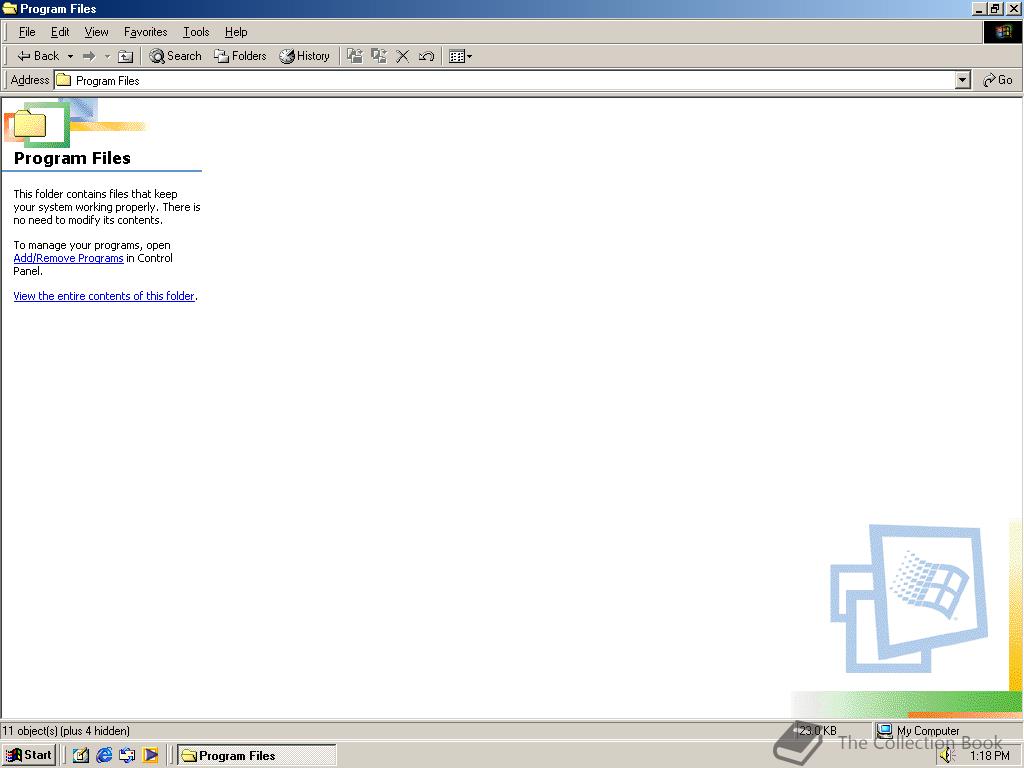The height and width of the screenshot is (768, 1024).
Task: Open Outlook Express from the taskbar
Action: coord(127,755)
